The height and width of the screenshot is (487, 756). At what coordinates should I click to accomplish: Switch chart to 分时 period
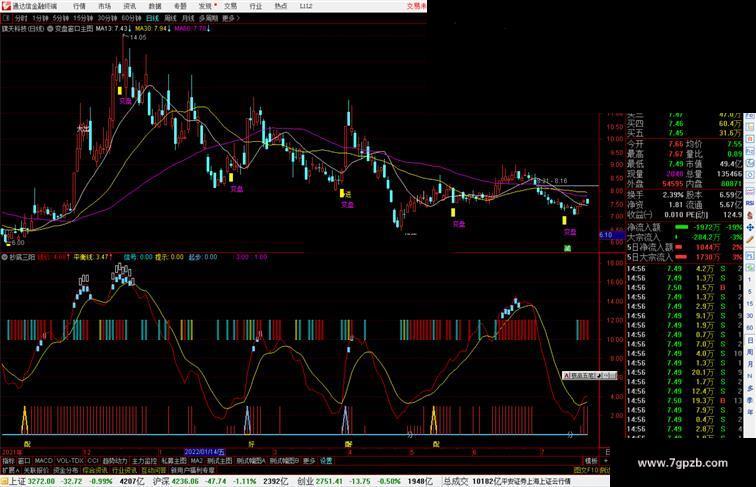[21, 18]
